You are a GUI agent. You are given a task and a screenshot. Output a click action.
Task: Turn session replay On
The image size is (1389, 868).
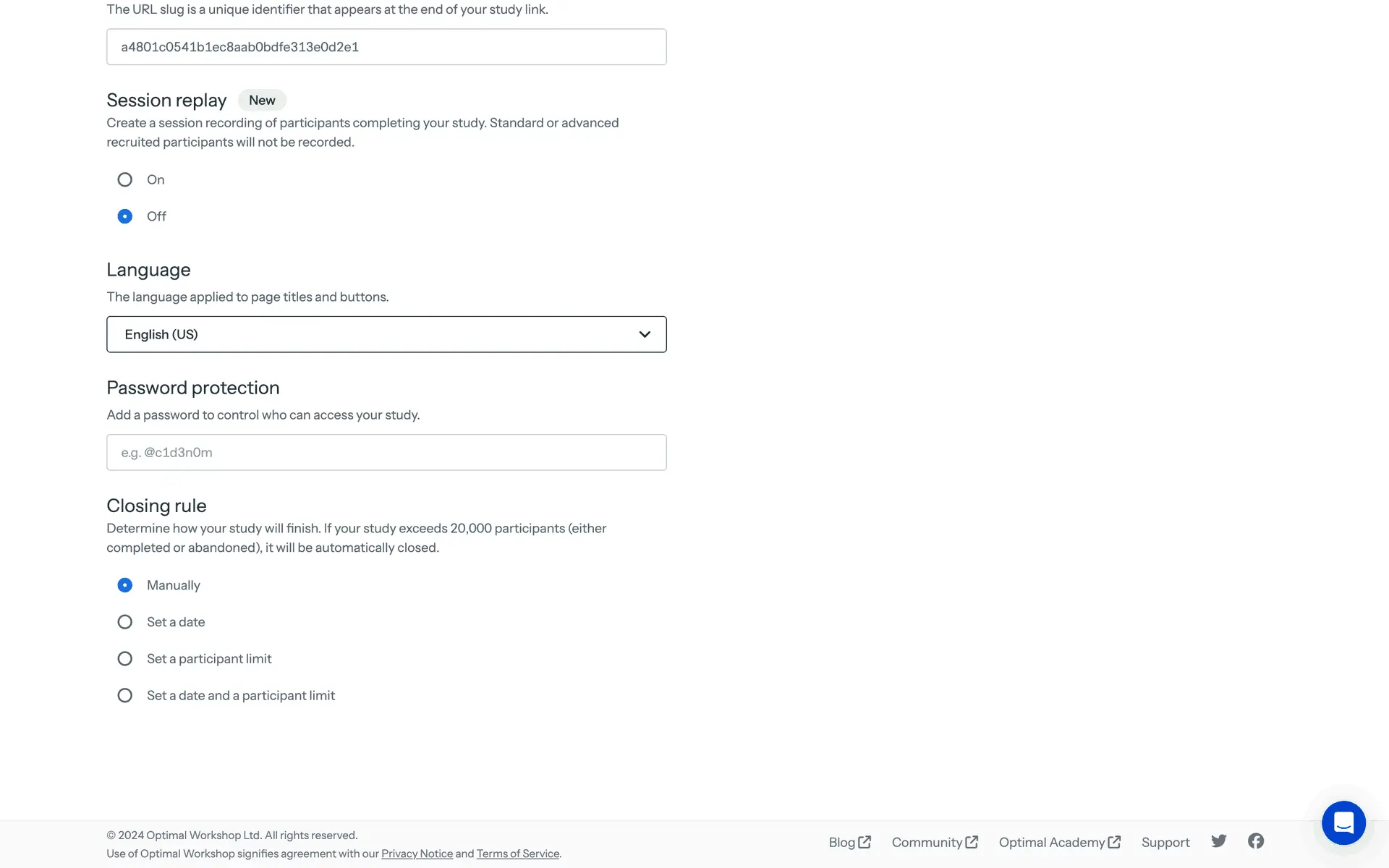click(x=125, y=179)
